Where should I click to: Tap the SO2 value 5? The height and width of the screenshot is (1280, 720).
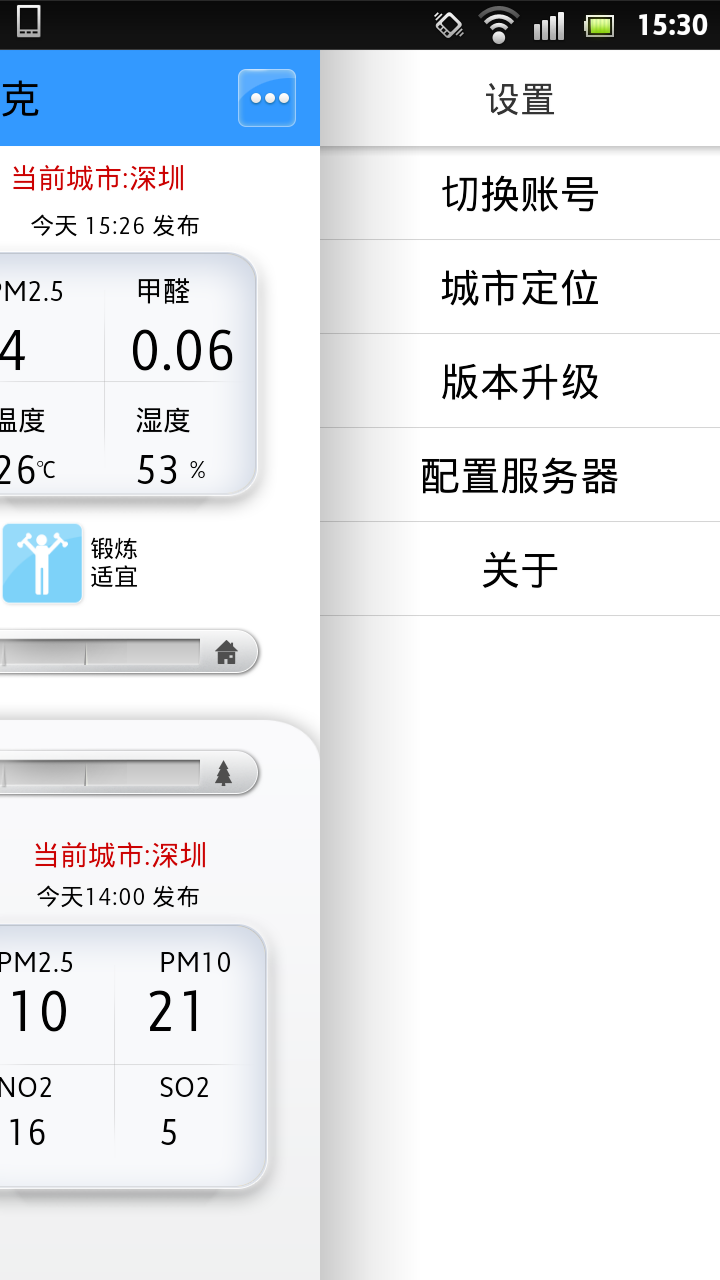169,1132
